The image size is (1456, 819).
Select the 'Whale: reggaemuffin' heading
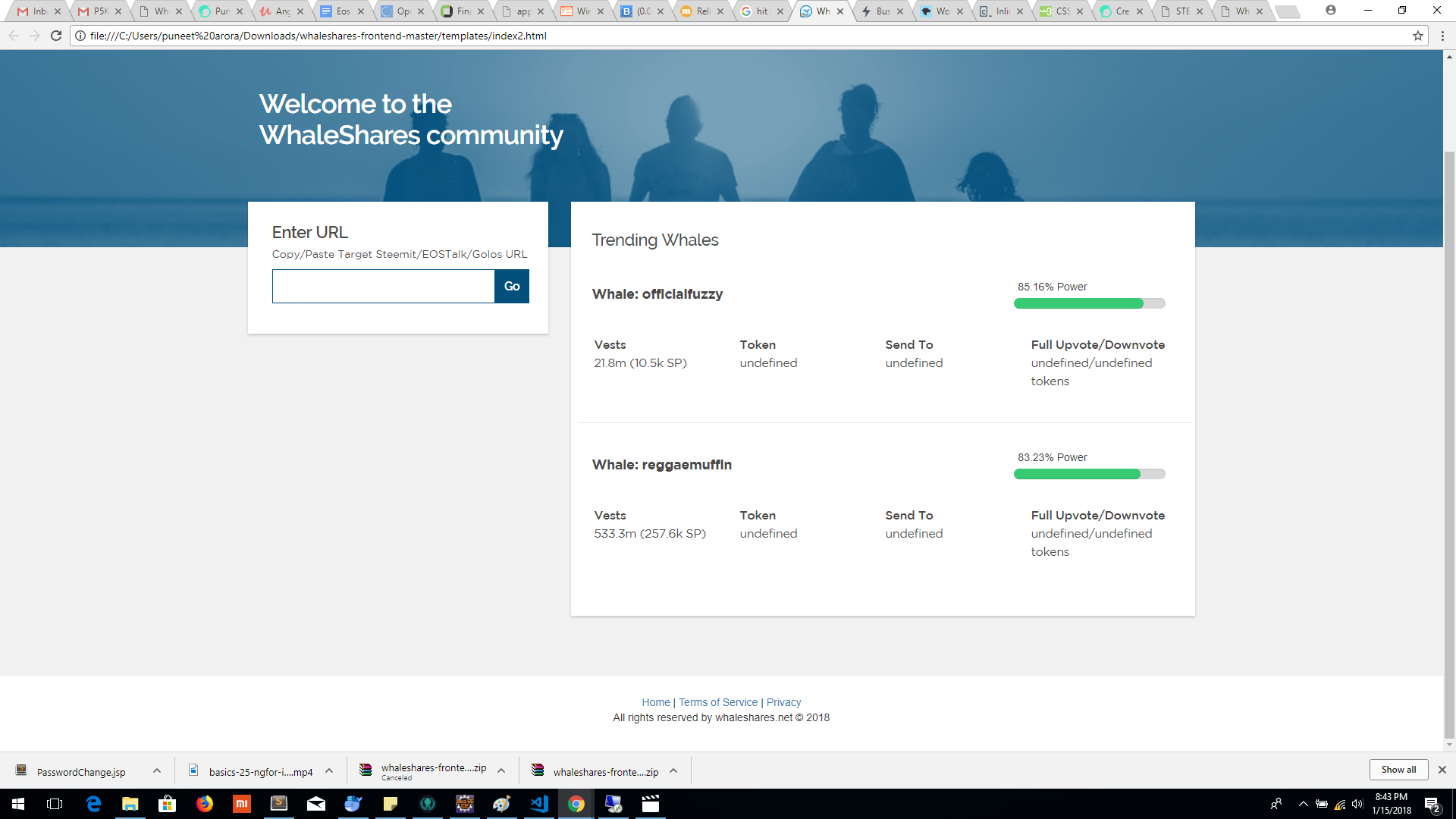(661, 465)
